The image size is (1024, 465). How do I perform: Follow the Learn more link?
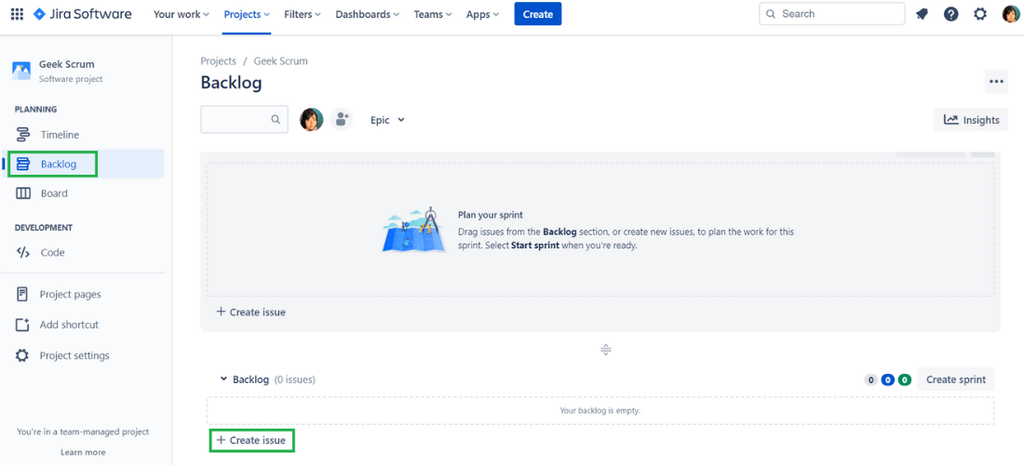(83, 452)
